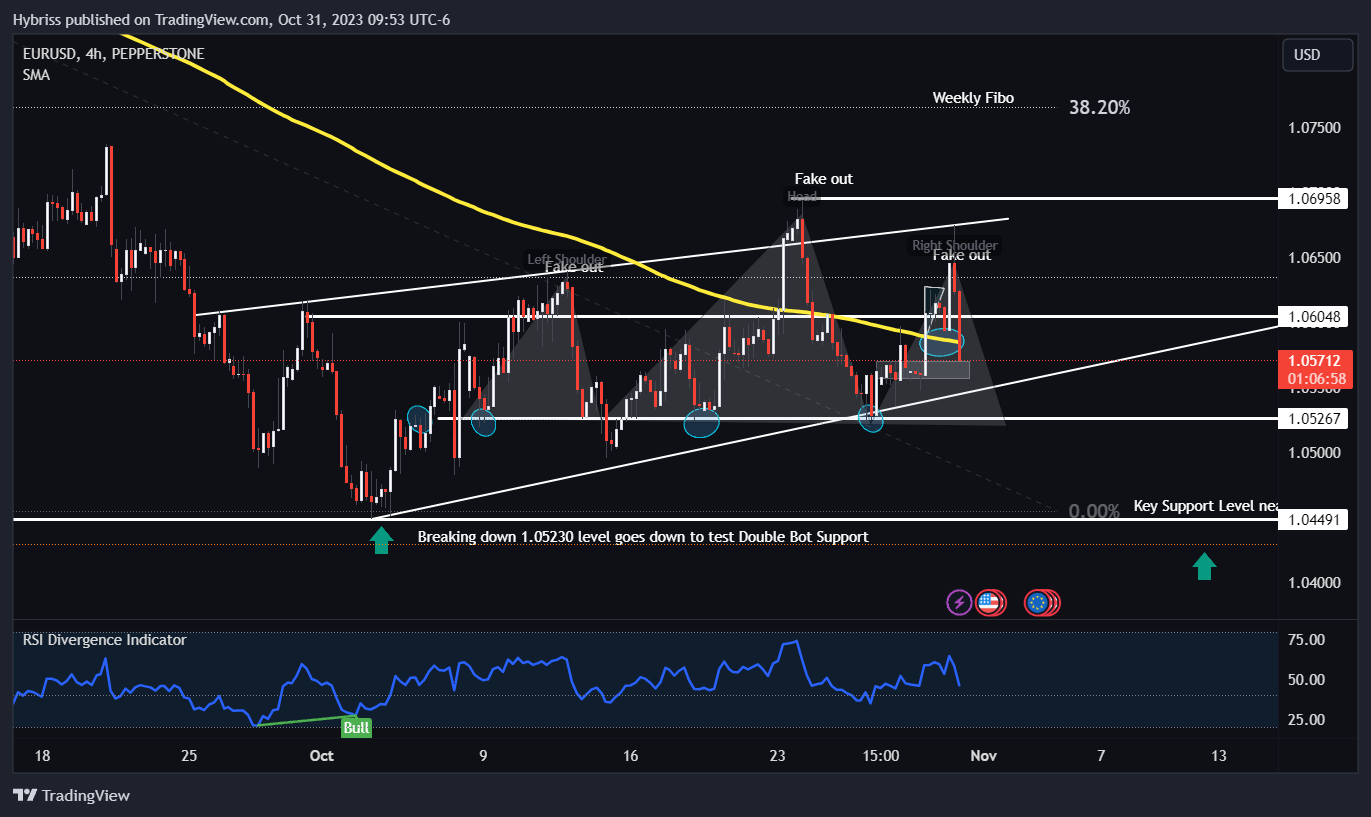Image resolution: width=1371 pixels, height=817 pixels.
Task: Click the Left Shoulder pattern label
Action: [x=567, y=259]
